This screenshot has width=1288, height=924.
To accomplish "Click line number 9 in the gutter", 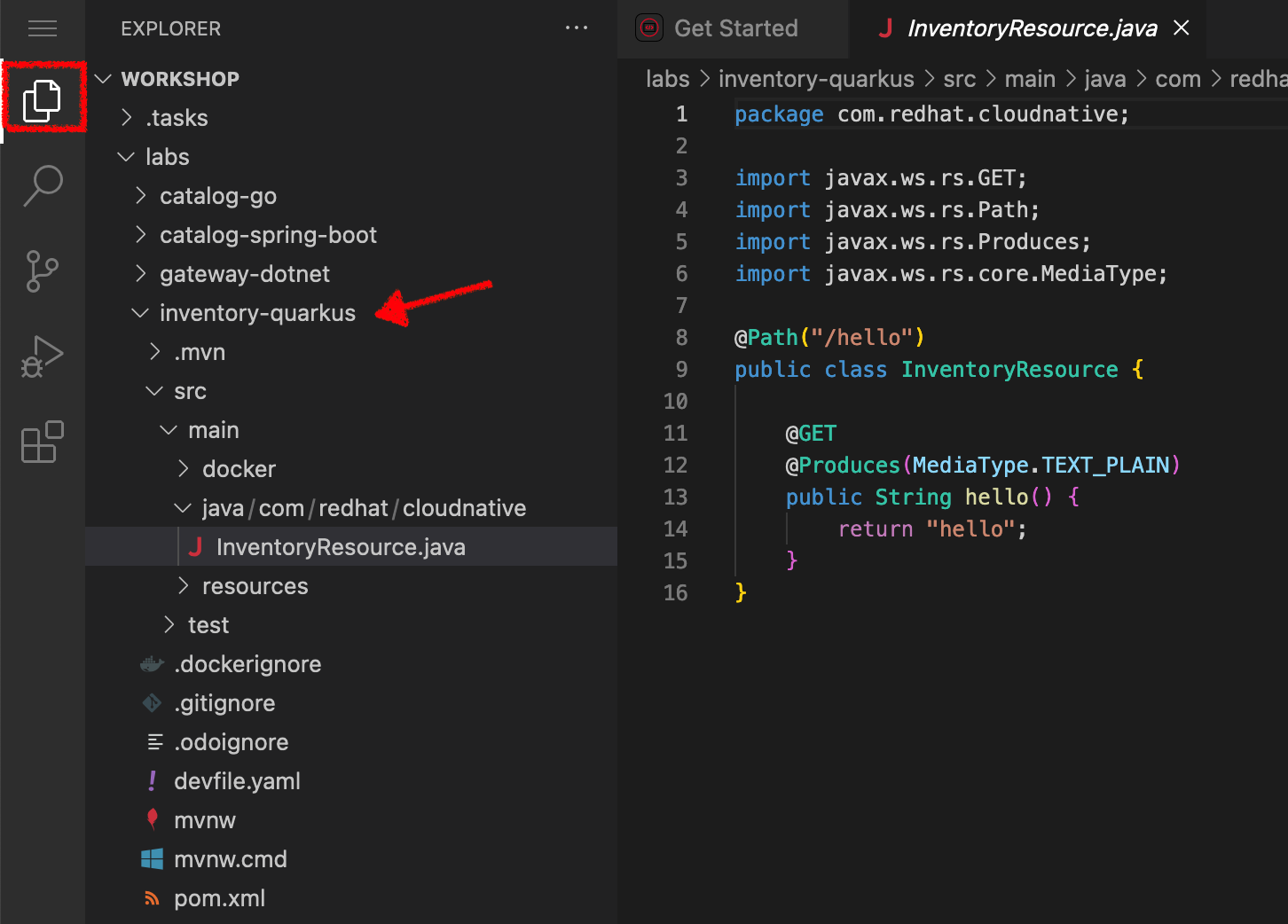I will coord(681,370).
